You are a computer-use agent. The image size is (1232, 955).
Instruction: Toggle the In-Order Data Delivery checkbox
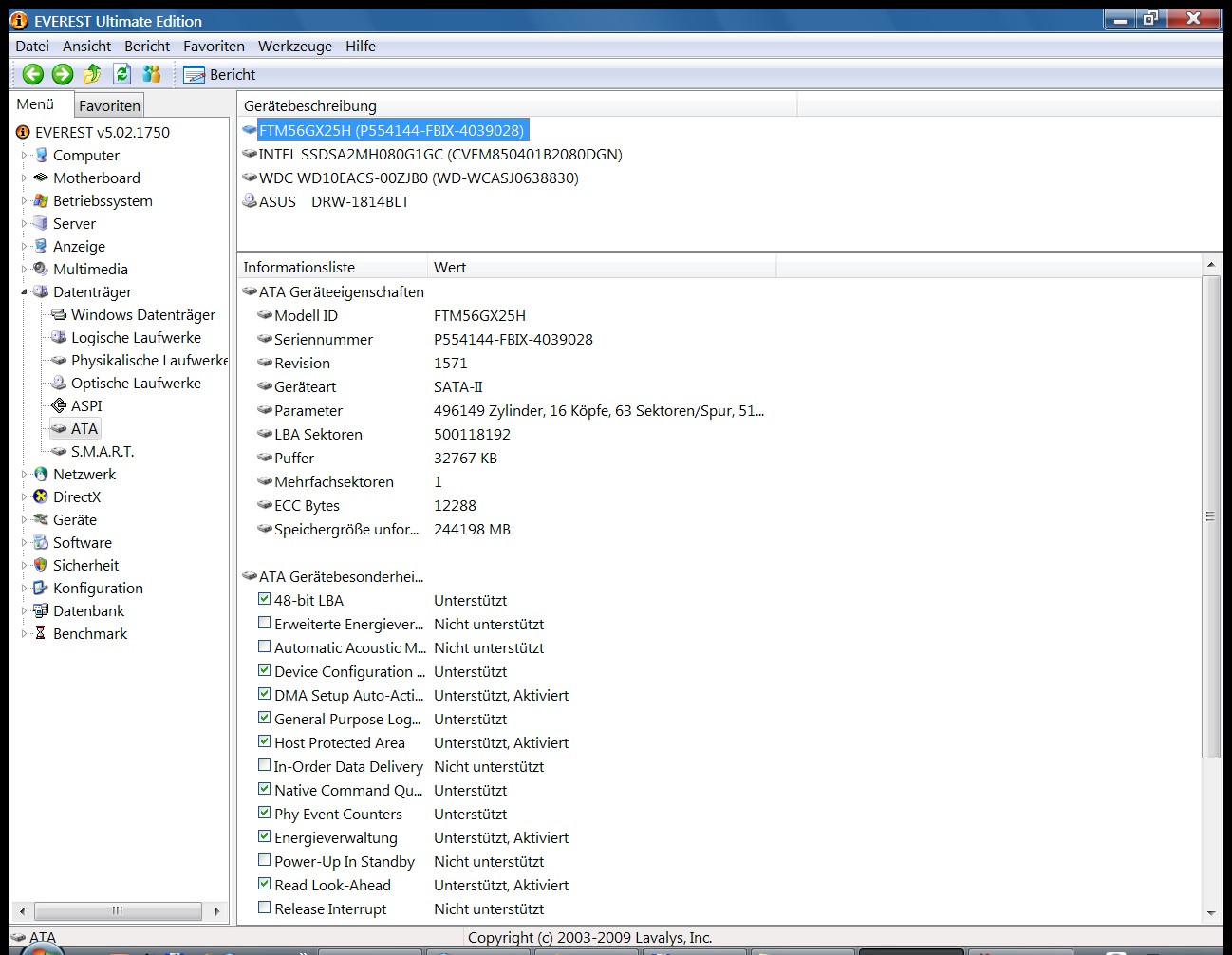[x=265, y=765]
